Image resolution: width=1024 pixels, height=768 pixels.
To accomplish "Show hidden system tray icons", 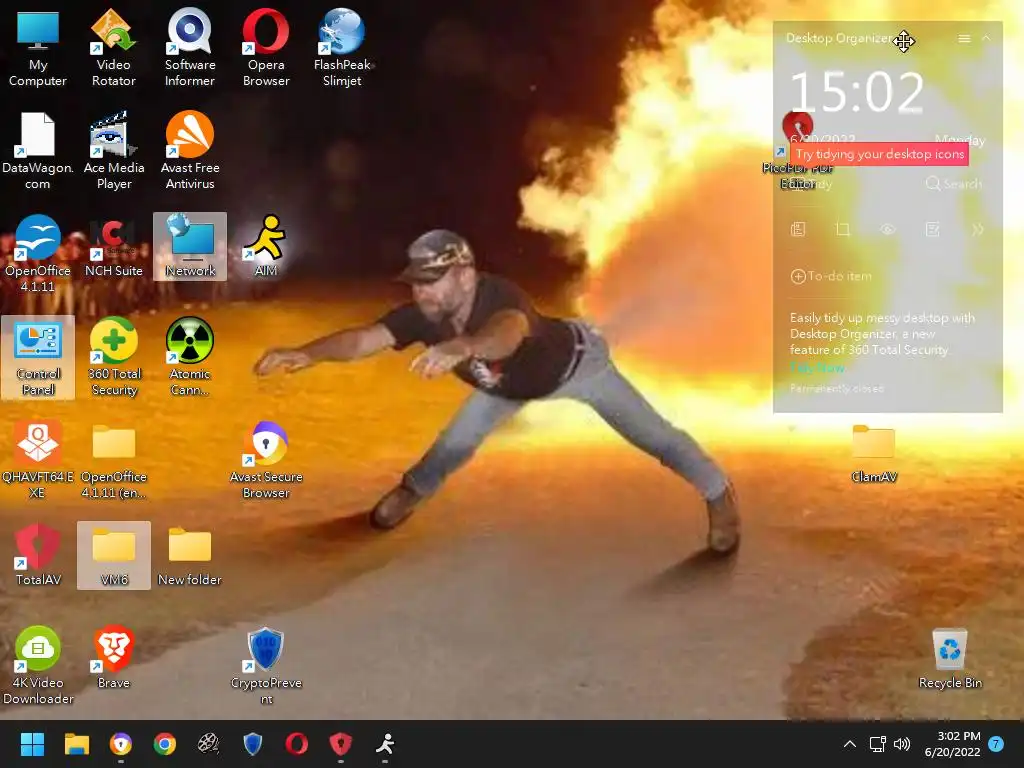I will tap(850, 744).
